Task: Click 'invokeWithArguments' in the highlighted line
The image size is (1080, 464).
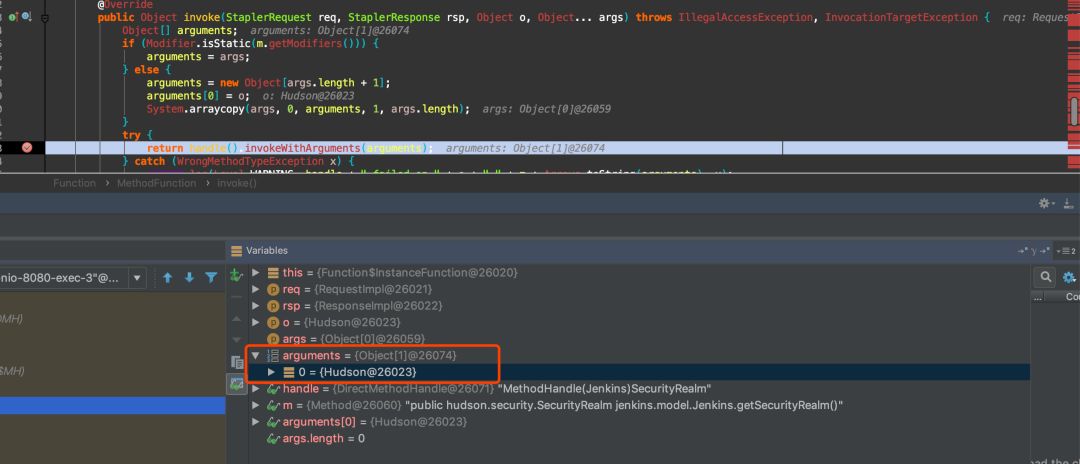Action: click(304, 148)
